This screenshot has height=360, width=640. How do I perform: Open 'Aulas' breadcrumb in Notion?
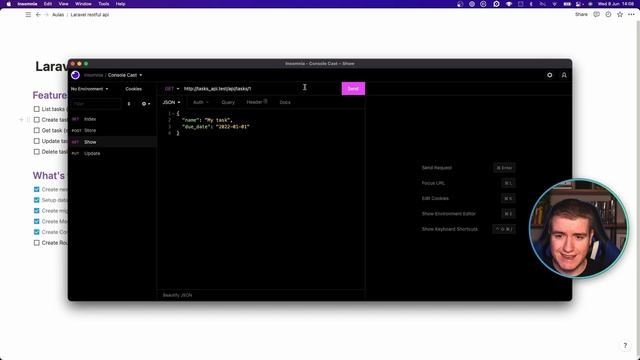coord(58,15)
